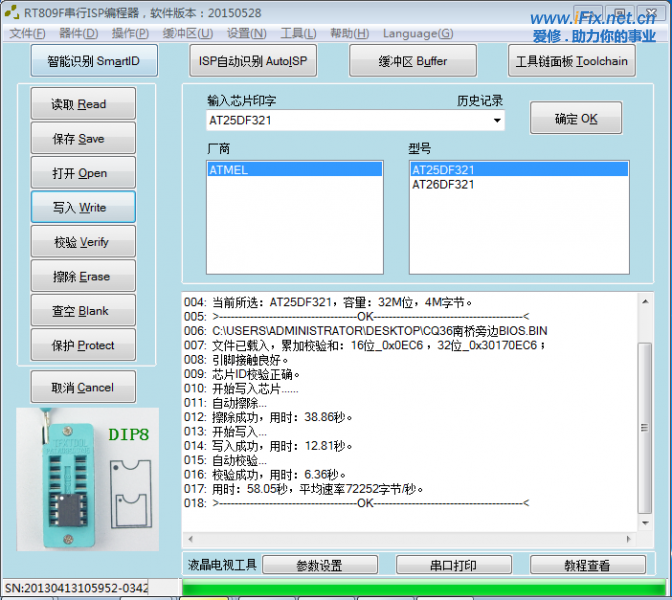Screen dimensions: 672x600
Task: Open the 缓冲区(U) Buffer menu
Action: point(188,33)
